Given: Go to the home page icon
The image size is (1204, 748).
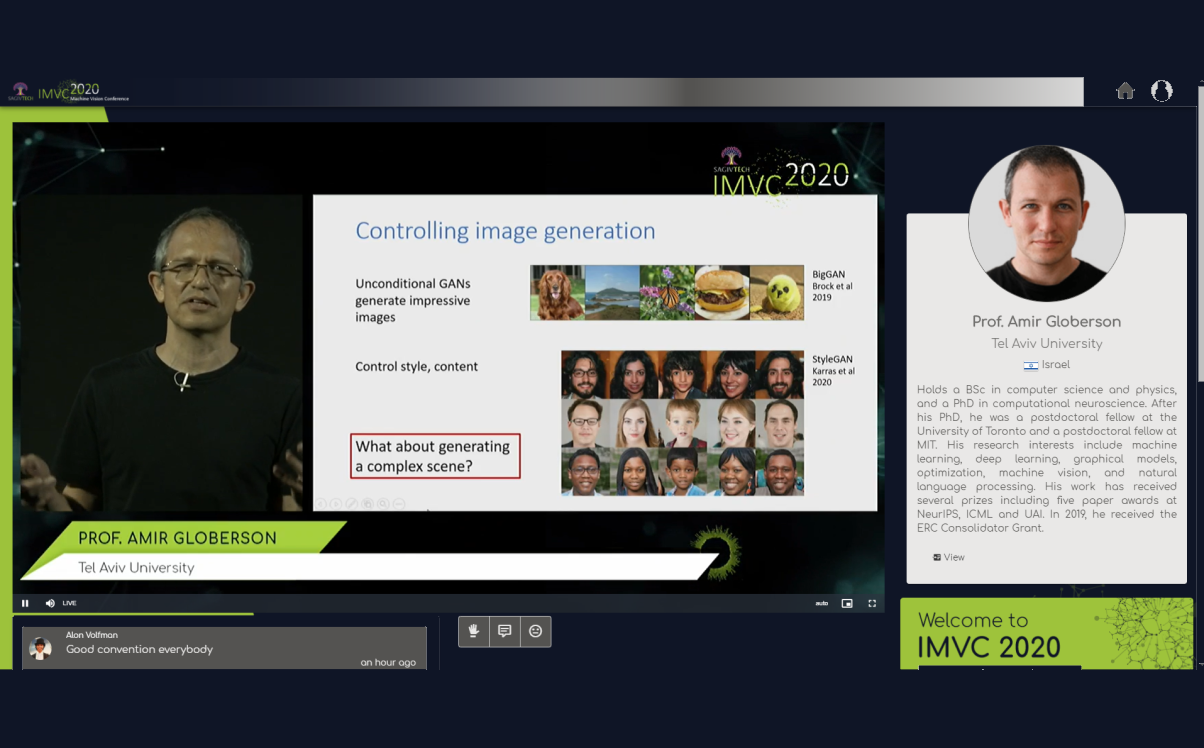Looking at the screenshot, I should tap(1125, 91).
